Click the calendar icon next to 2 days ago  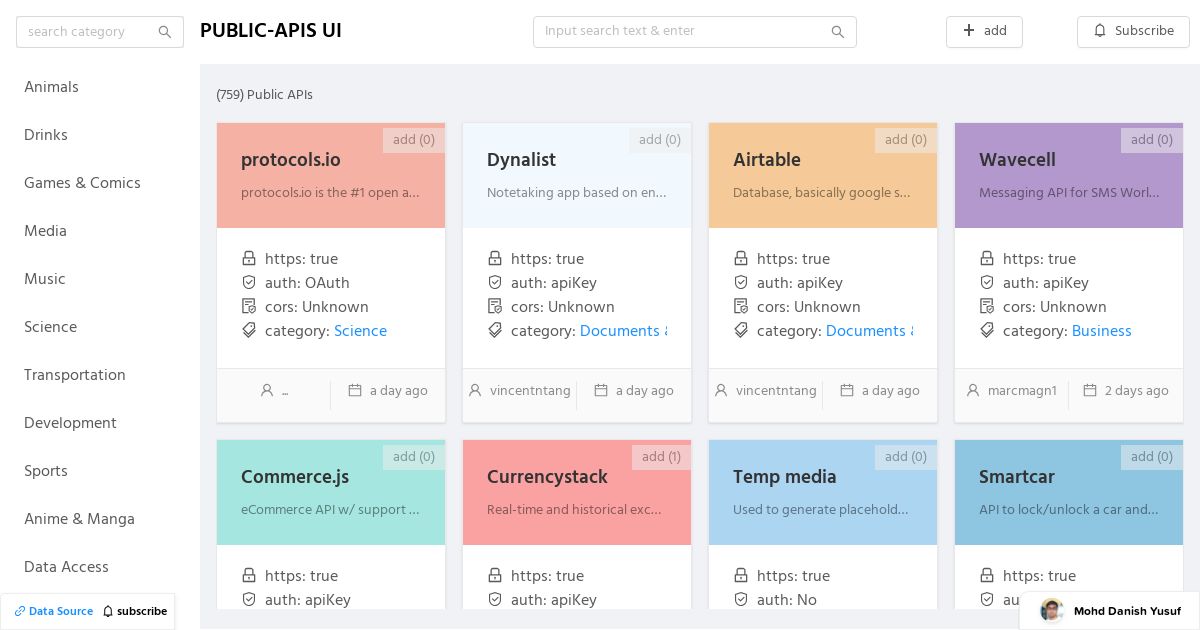[1090, 391]
